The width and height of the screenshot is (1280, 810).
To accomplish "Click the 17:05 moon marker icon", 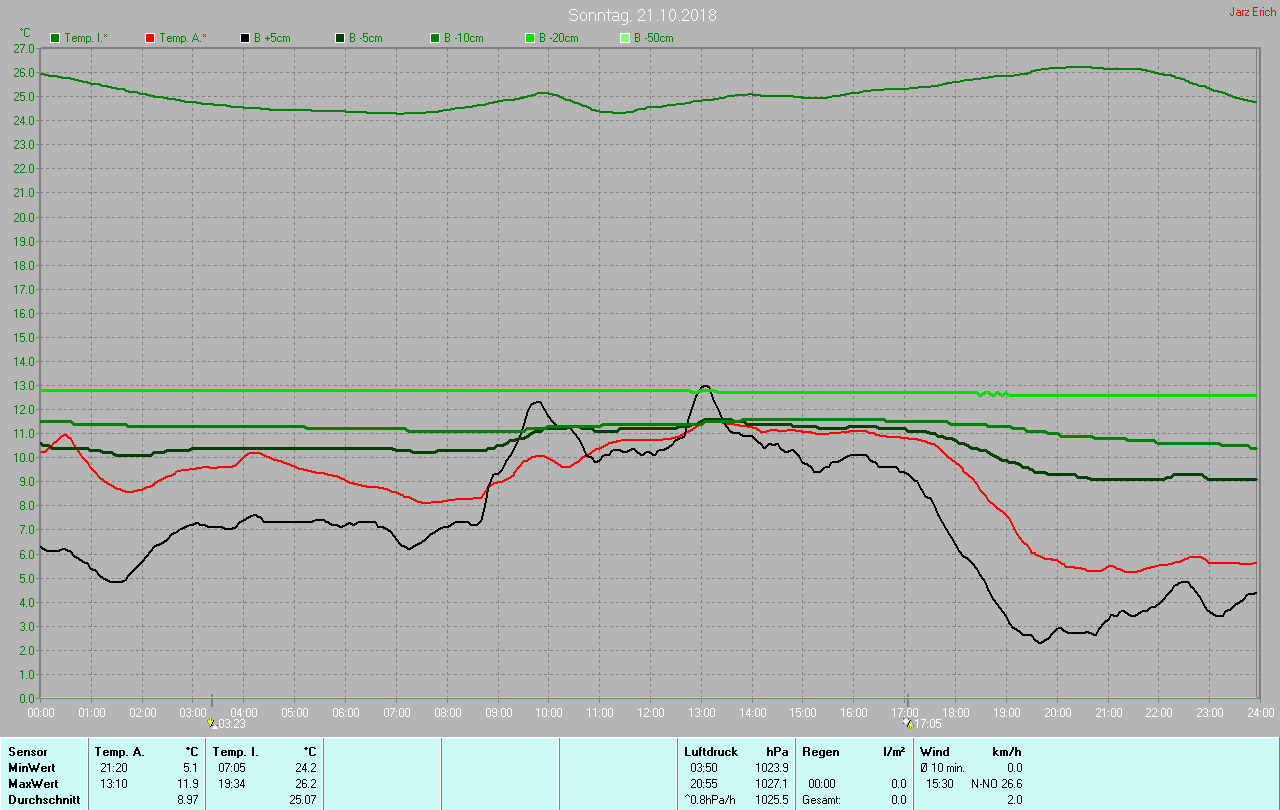I will coord(907,722).
